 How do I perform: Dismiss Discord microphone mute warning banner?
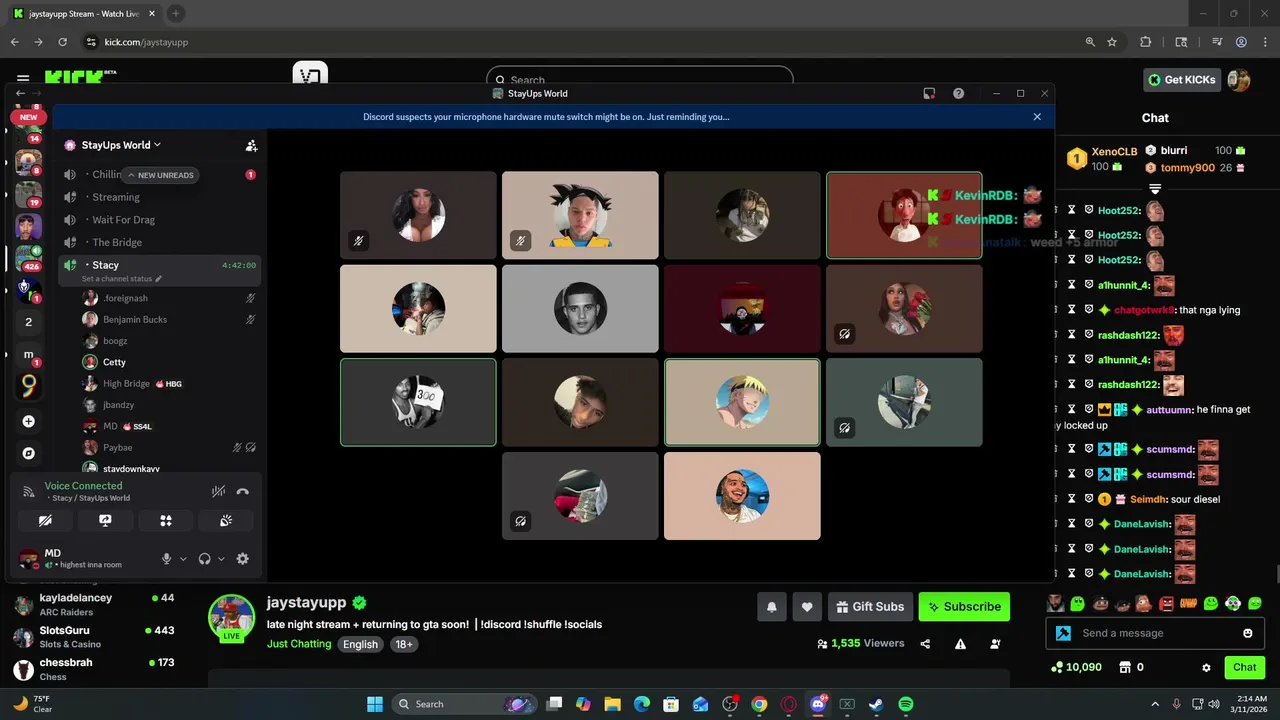[x=1037, y=117]
